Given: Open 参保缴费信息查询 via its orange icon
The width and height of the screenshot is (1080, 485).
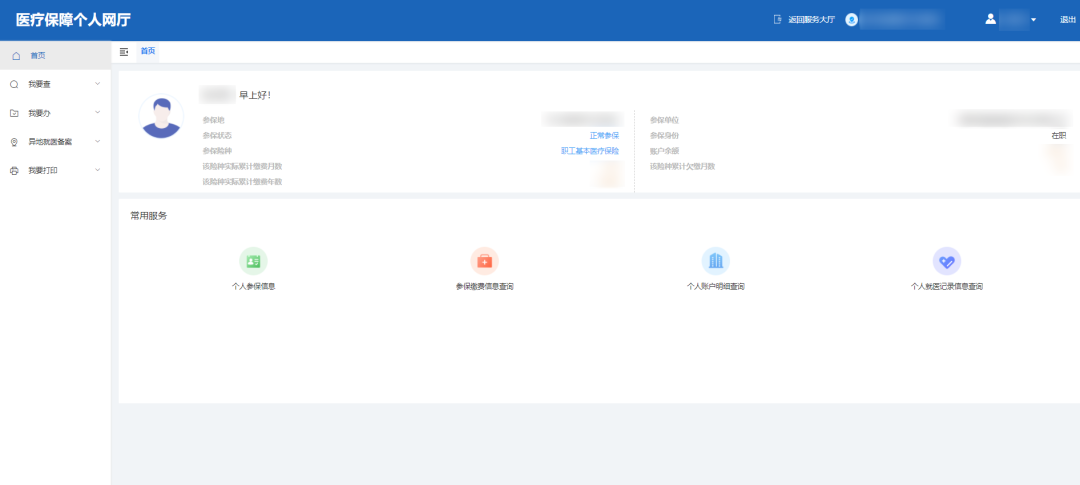Looking at the screenshot, I should [x=484, y=261].
